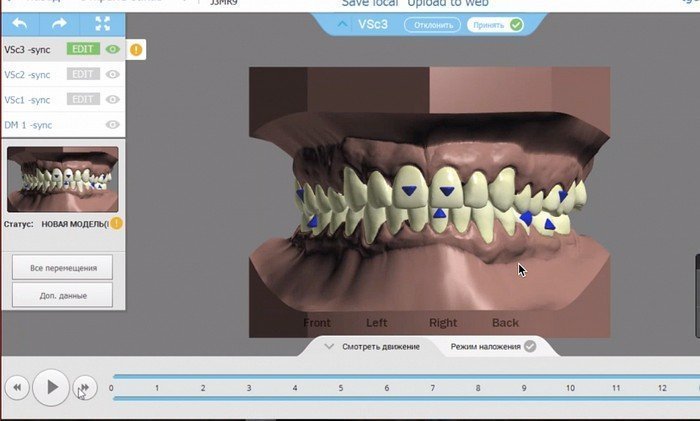700x421 pixels.
Task: Click the undo arrow icon
Action: coord(20,24)
